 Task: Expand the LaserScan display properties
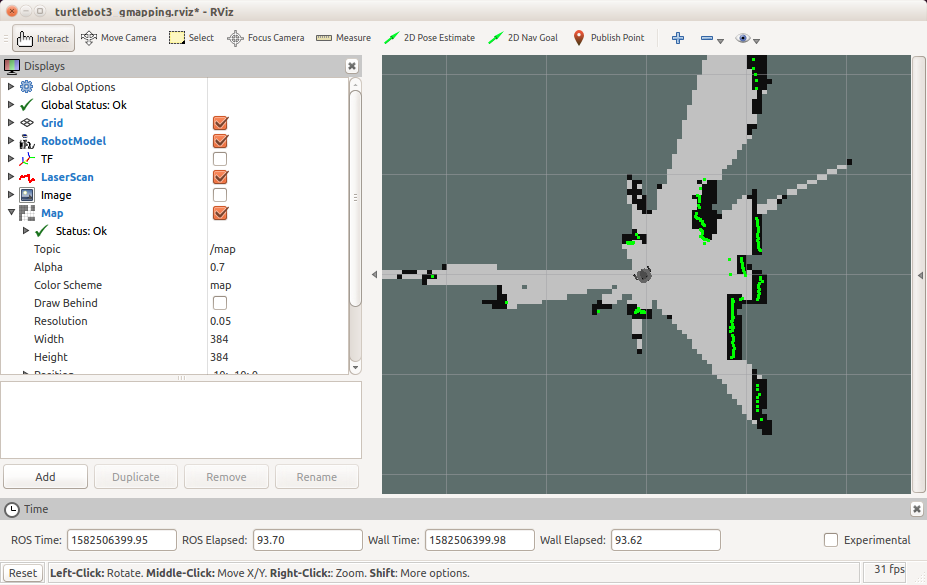(x=11, y=177)
